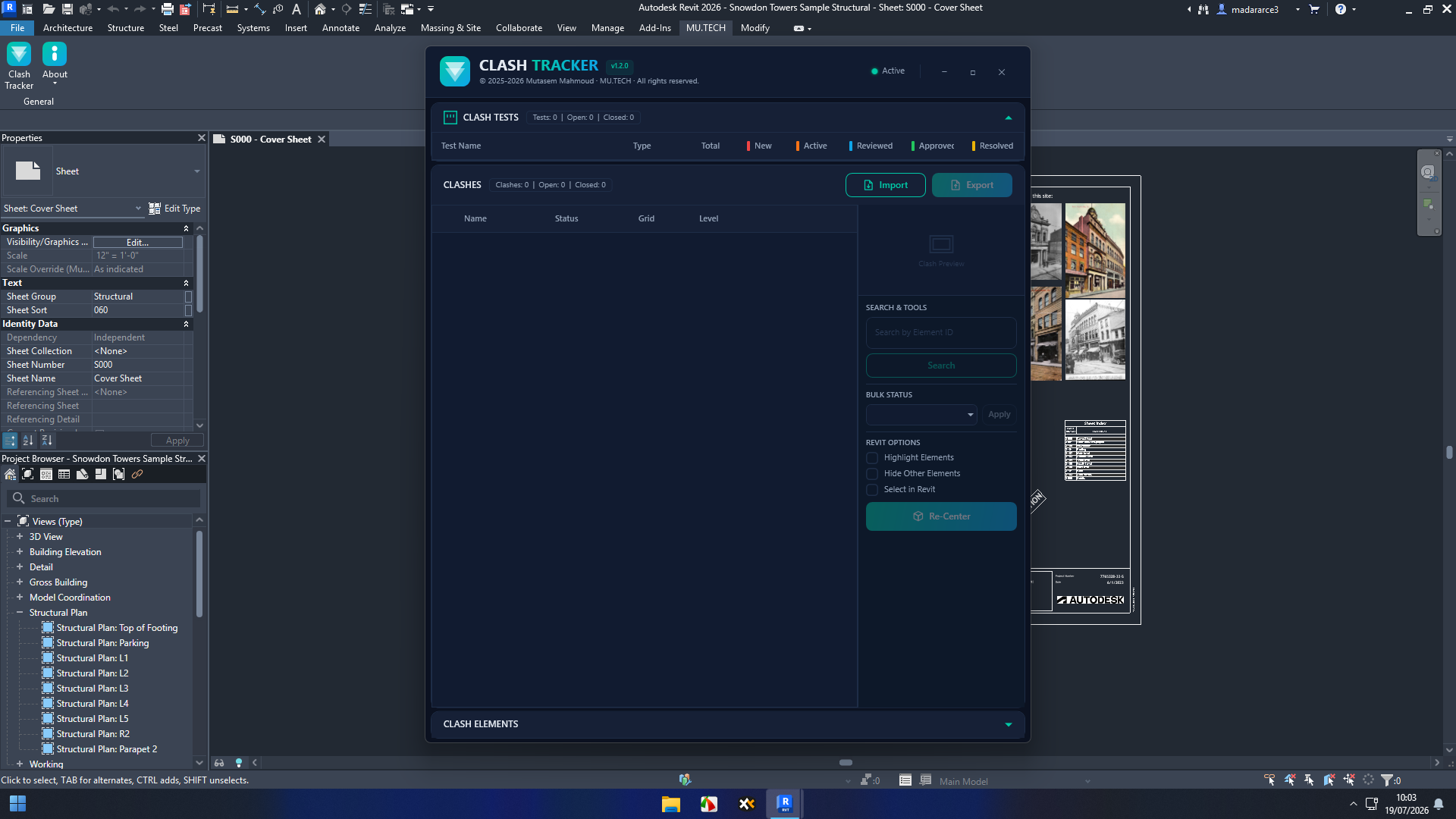The image size is (1456, 819).
Task: Select the S000 - Cover Sheet view tab
Action: 271,140
